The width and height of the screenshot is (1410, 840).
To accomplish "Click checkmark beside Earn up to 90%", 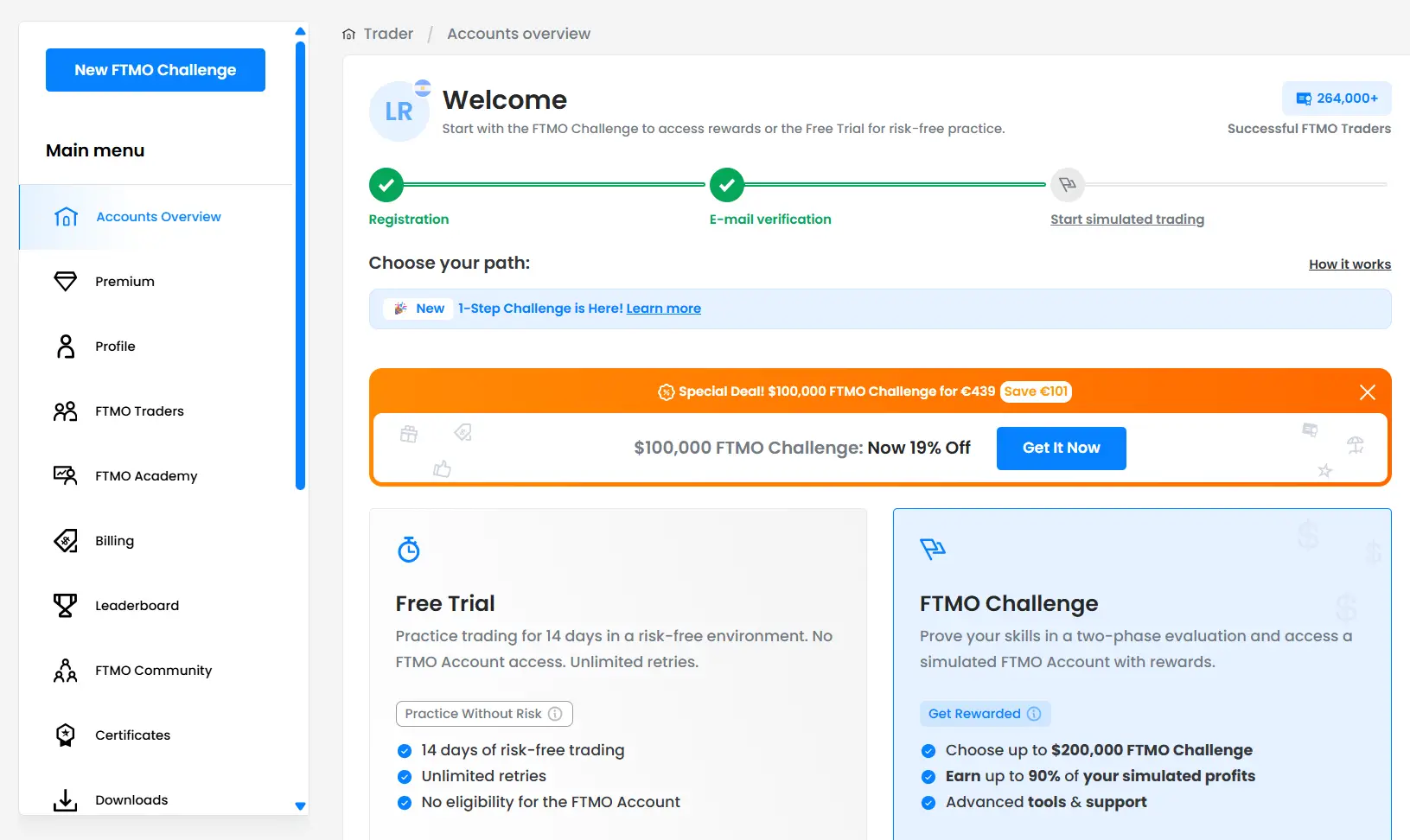I will (x=928, y=777).
